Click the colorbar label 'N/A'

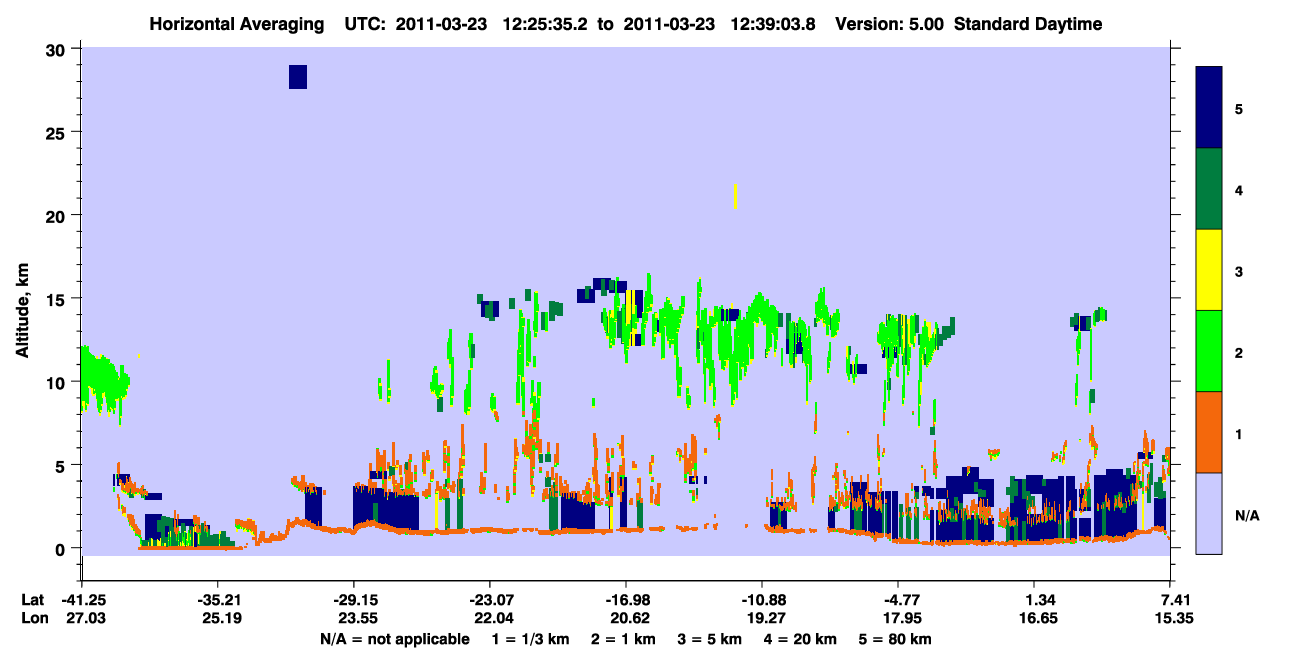(1246, 515)
